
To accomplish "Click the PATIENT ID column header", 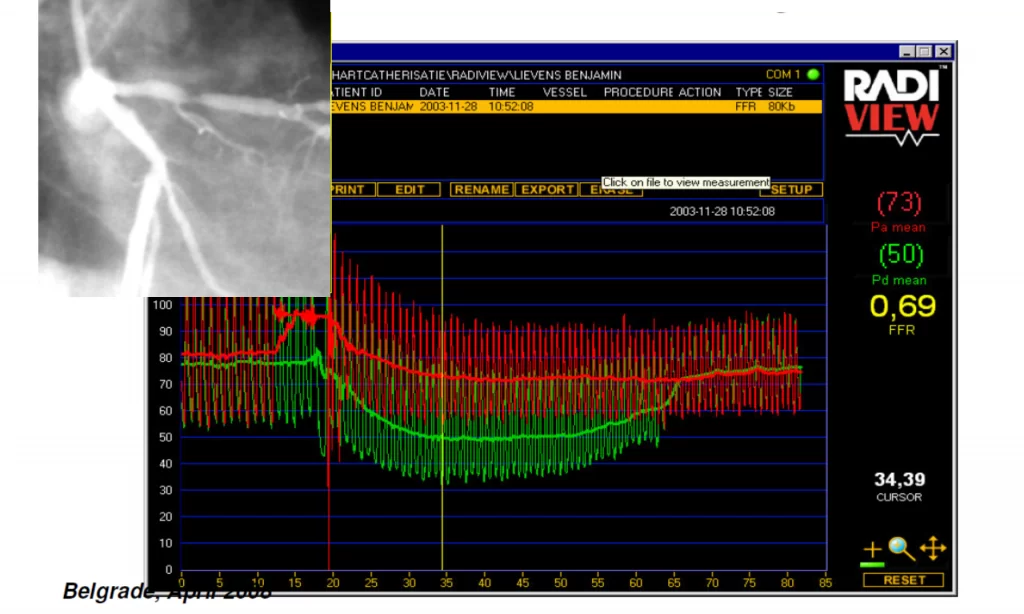I will 357,92.
